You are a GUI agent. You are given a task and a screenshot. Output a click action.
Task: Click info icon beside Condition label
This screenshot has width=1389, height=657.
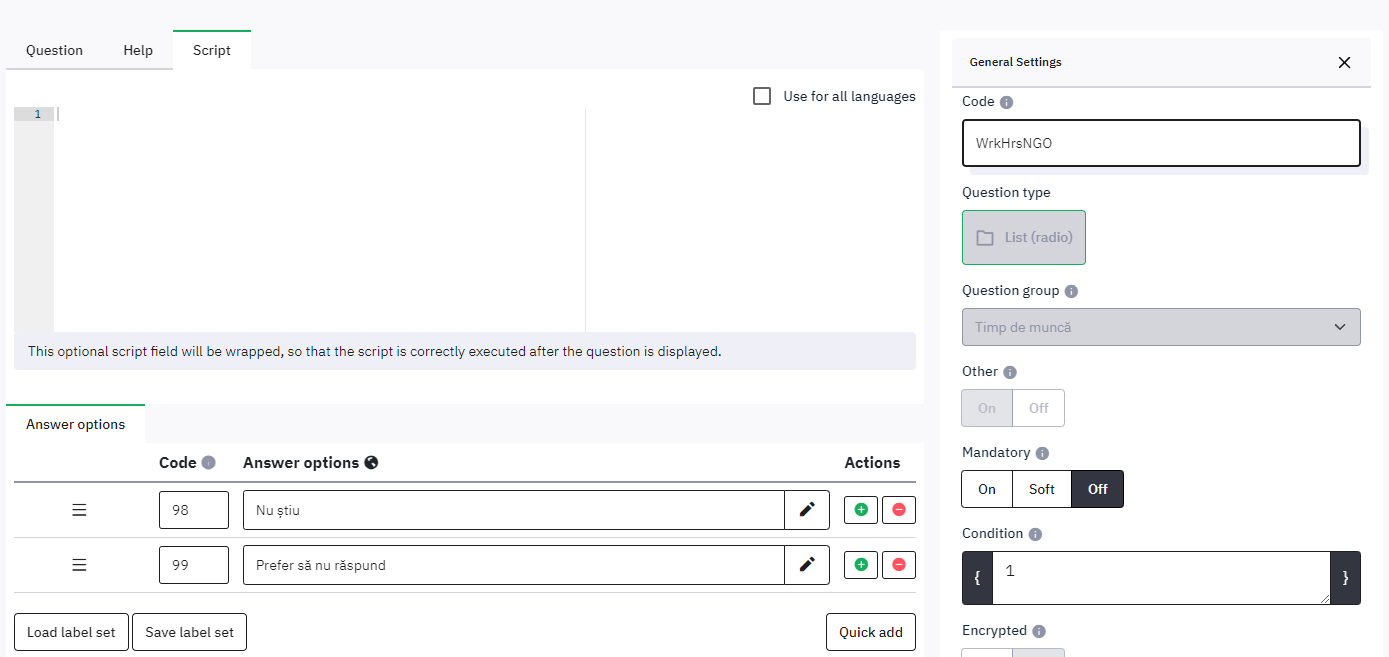tap(1035, 534)
